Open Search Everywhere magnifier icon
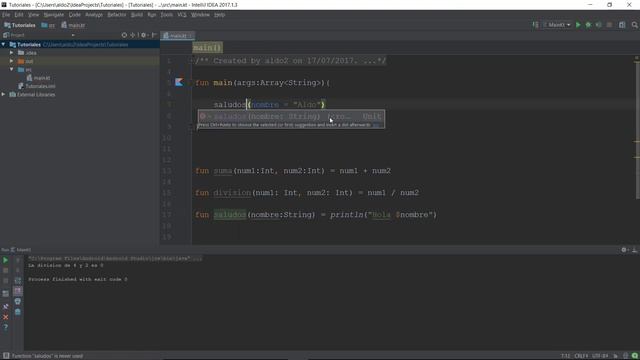Screen dimensions: 640x360 coord(635,25)
